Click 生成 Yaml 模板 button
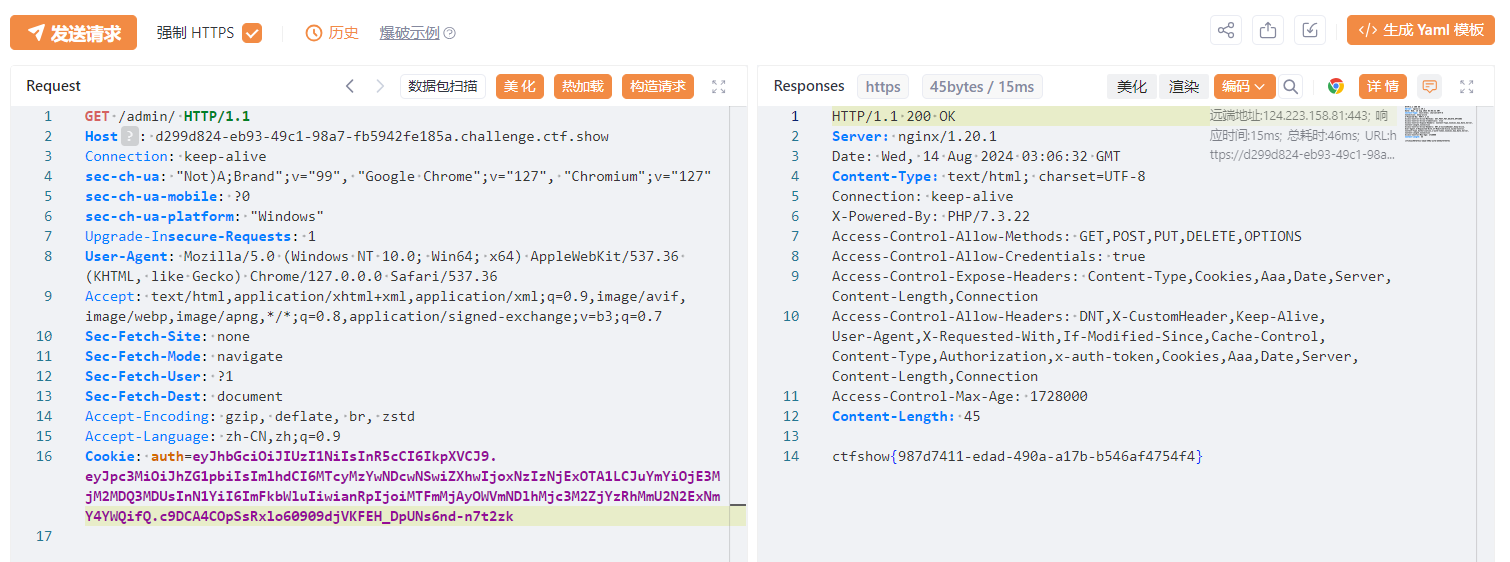Image resolution: width=1510 pixels, height=562 pixels. coord(1420,31)
